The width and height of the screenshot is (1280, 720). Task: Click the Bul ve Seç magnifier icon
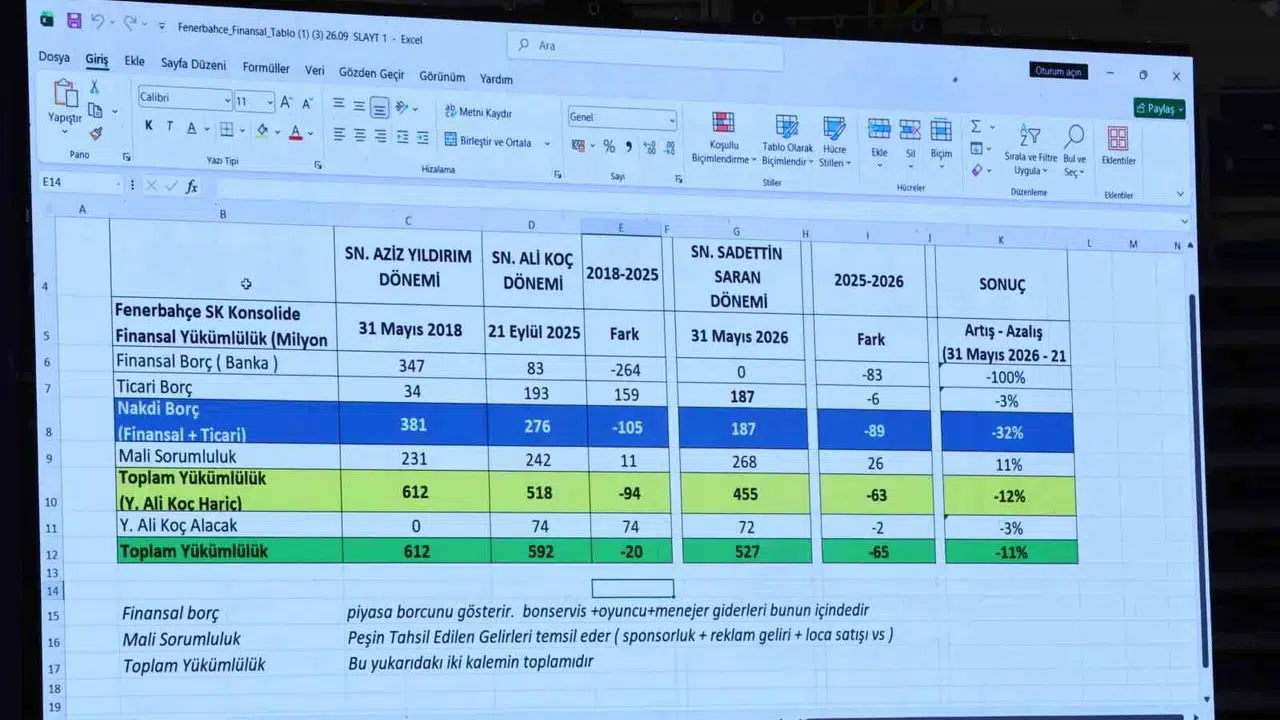(1074, 135)
